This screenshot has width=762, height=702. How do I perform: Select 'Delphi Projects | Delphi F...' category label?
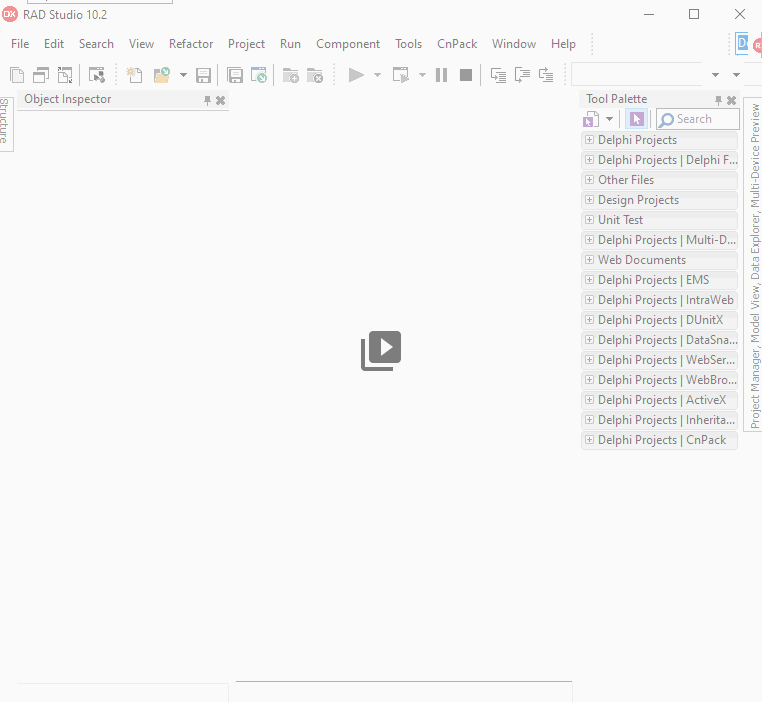[667, 160]
